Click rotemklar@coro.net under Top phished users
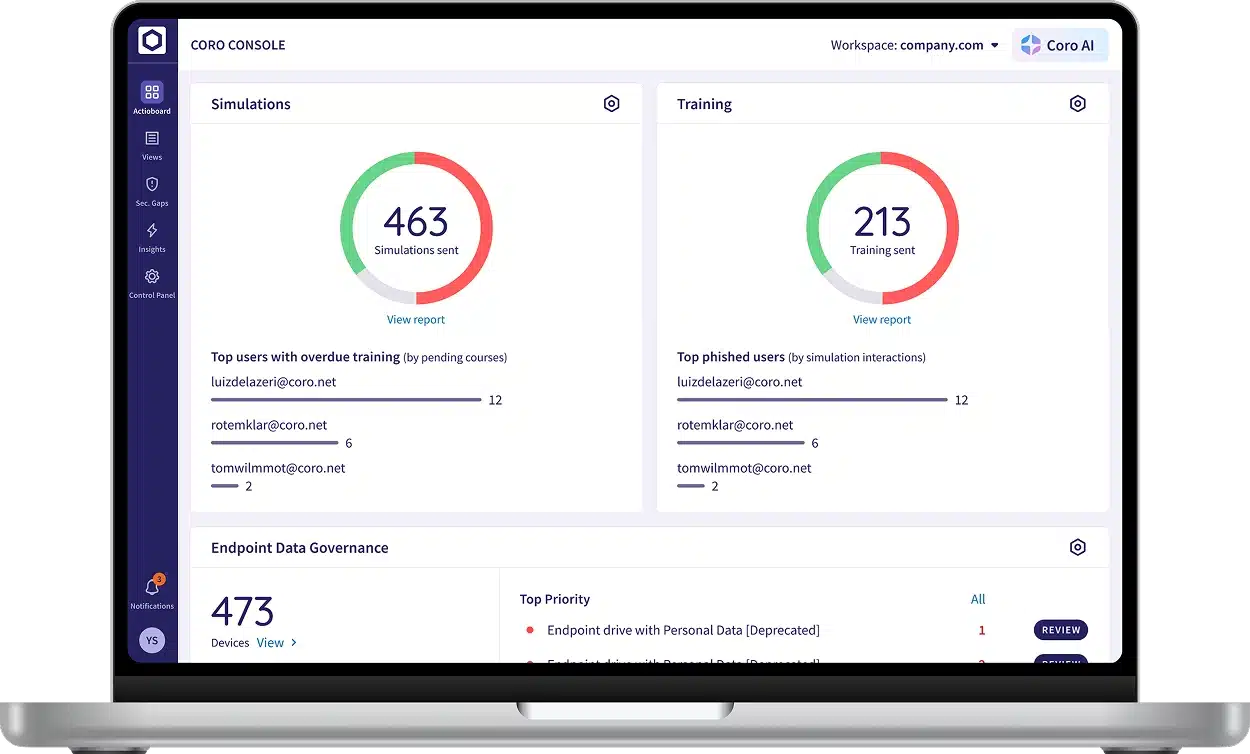Viewport: 1250px width, 754px height. pyautogui.click(x=735, y=425)
